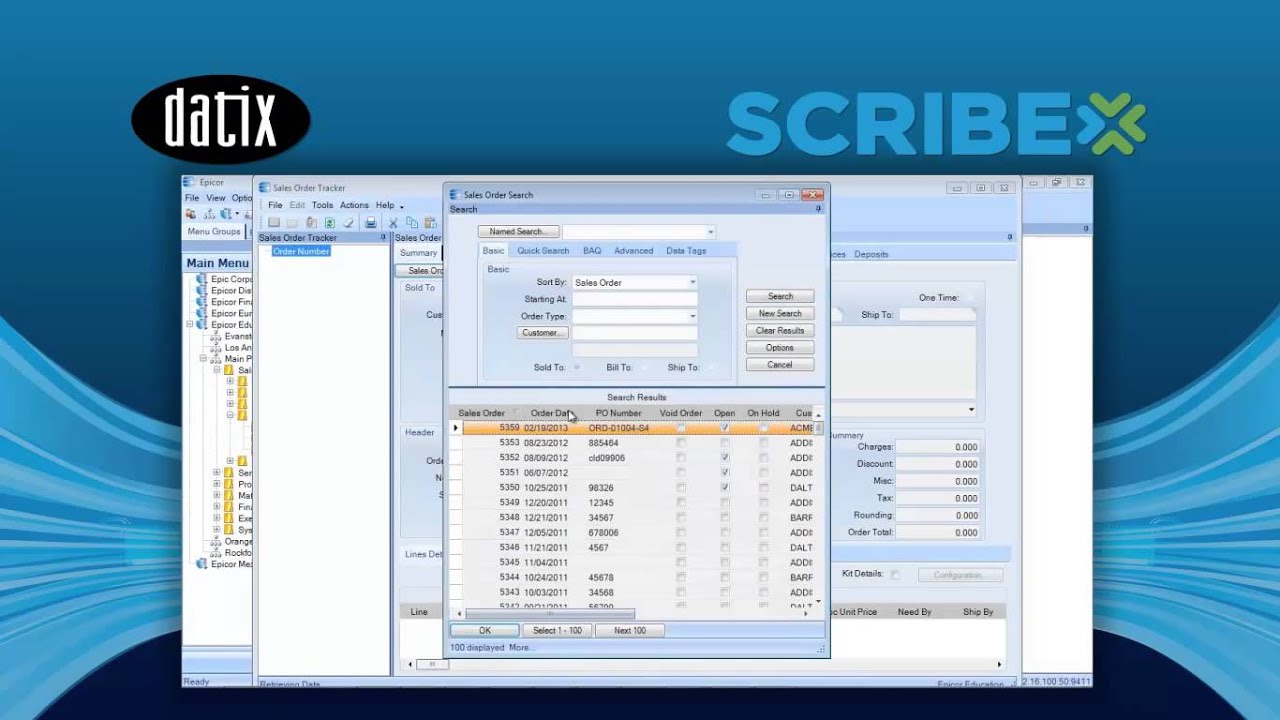Collapse the Epicor Edu tree node

188,325
